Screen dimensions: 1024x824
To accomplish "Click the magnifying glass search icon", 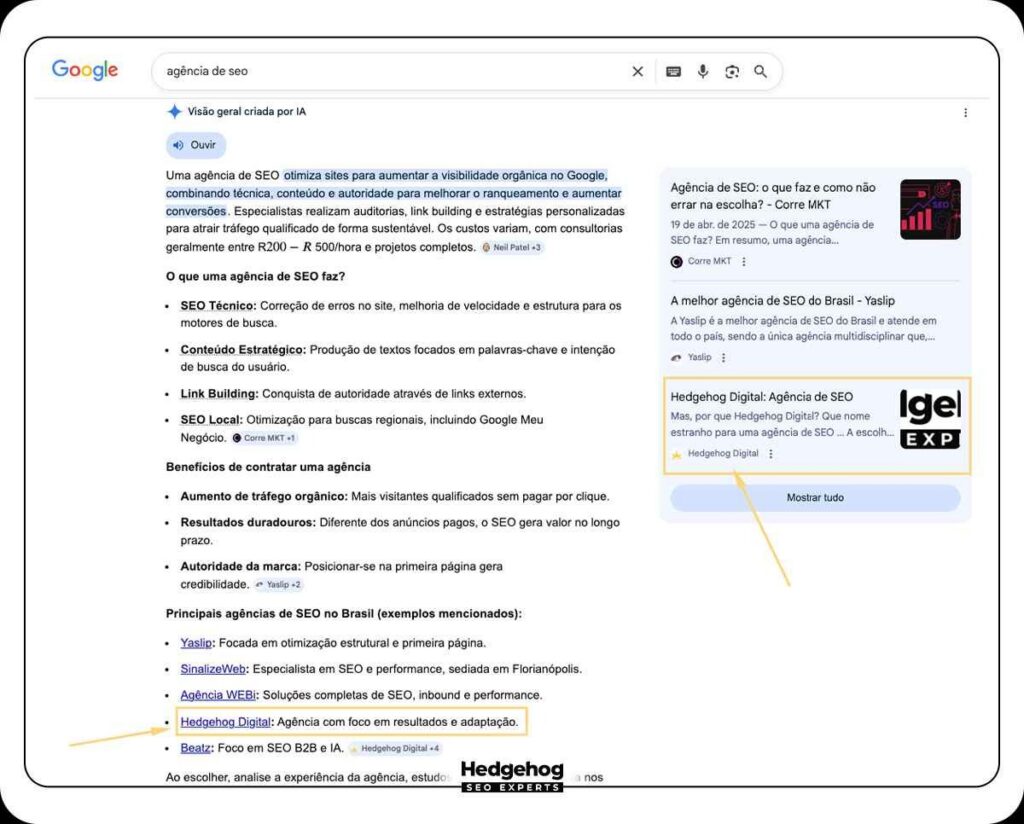I will pos(761,71).
